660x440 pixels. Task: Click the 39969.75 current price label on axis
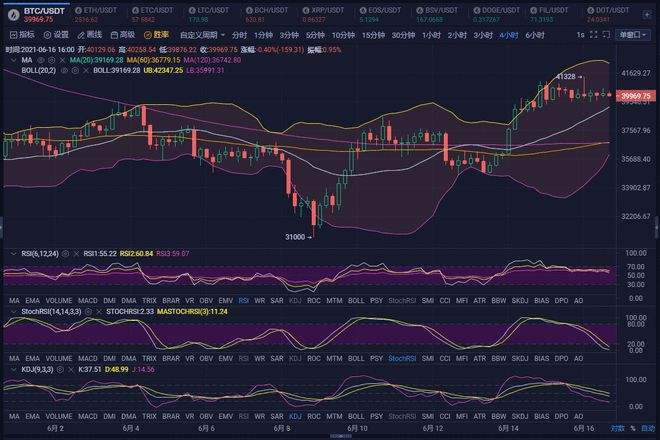(636, 96)
